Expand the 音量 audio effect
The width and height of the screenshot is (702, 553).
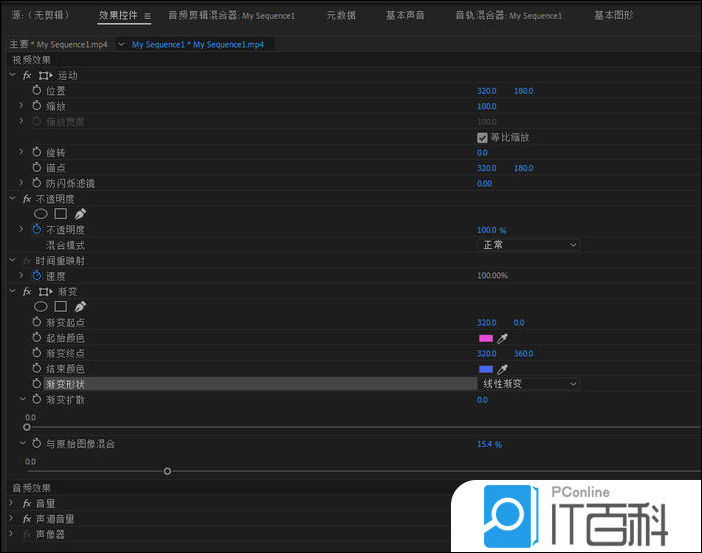(x=12, y=503)
